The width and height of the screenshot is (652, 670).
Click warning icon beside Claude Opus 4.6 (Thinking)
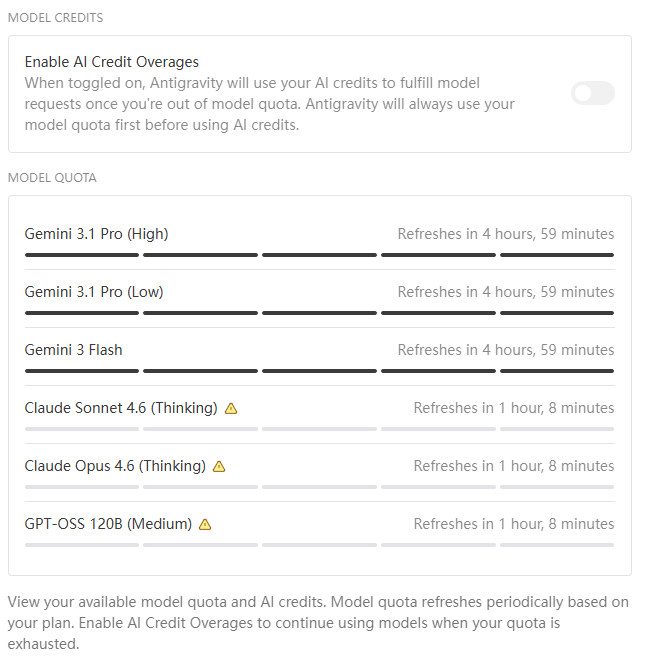219,466
